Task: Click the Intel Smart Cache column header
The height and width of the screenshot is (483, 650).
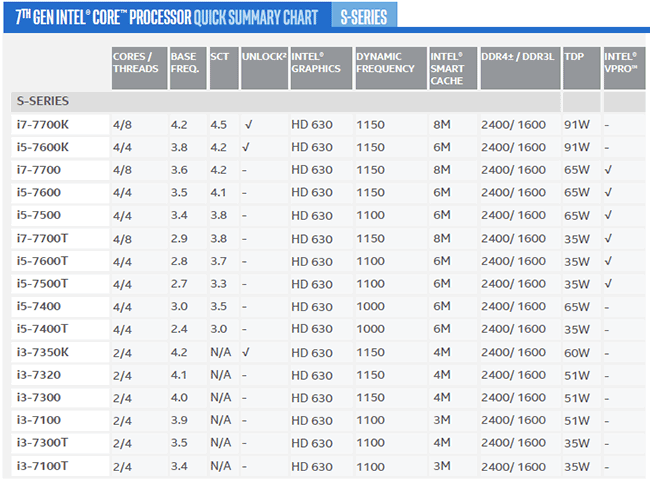Action: click(x=451, y=67)
